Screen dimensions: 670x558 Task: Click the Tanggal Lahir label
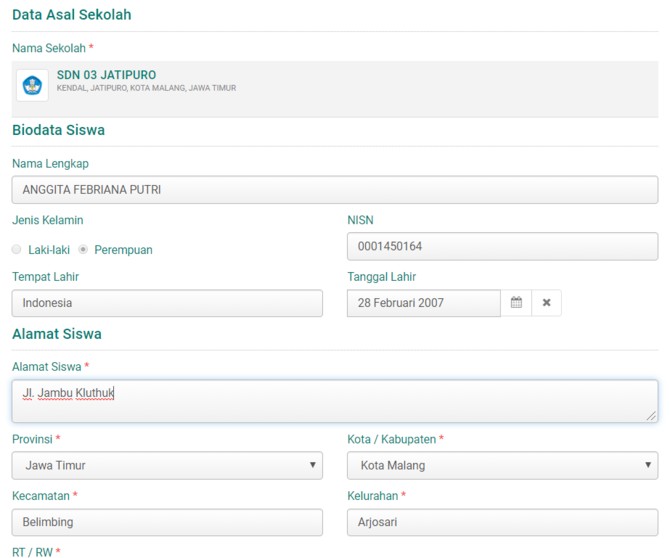pyautogui.click(x=382, y=277)
